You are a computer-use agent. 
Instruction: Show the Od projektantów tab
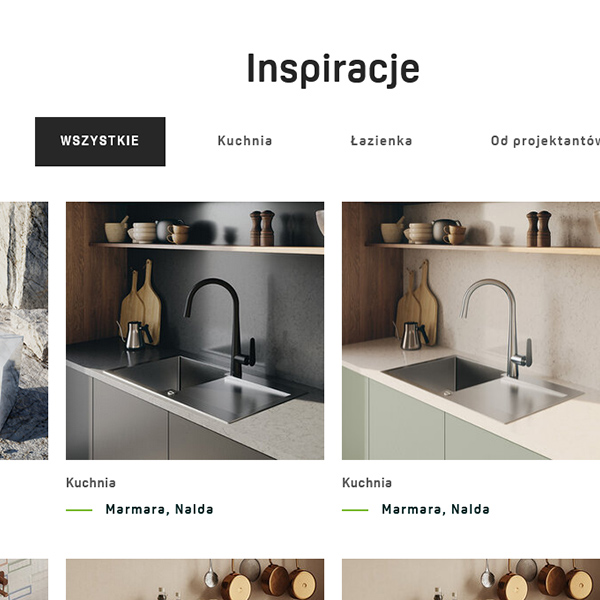(545, 141)
